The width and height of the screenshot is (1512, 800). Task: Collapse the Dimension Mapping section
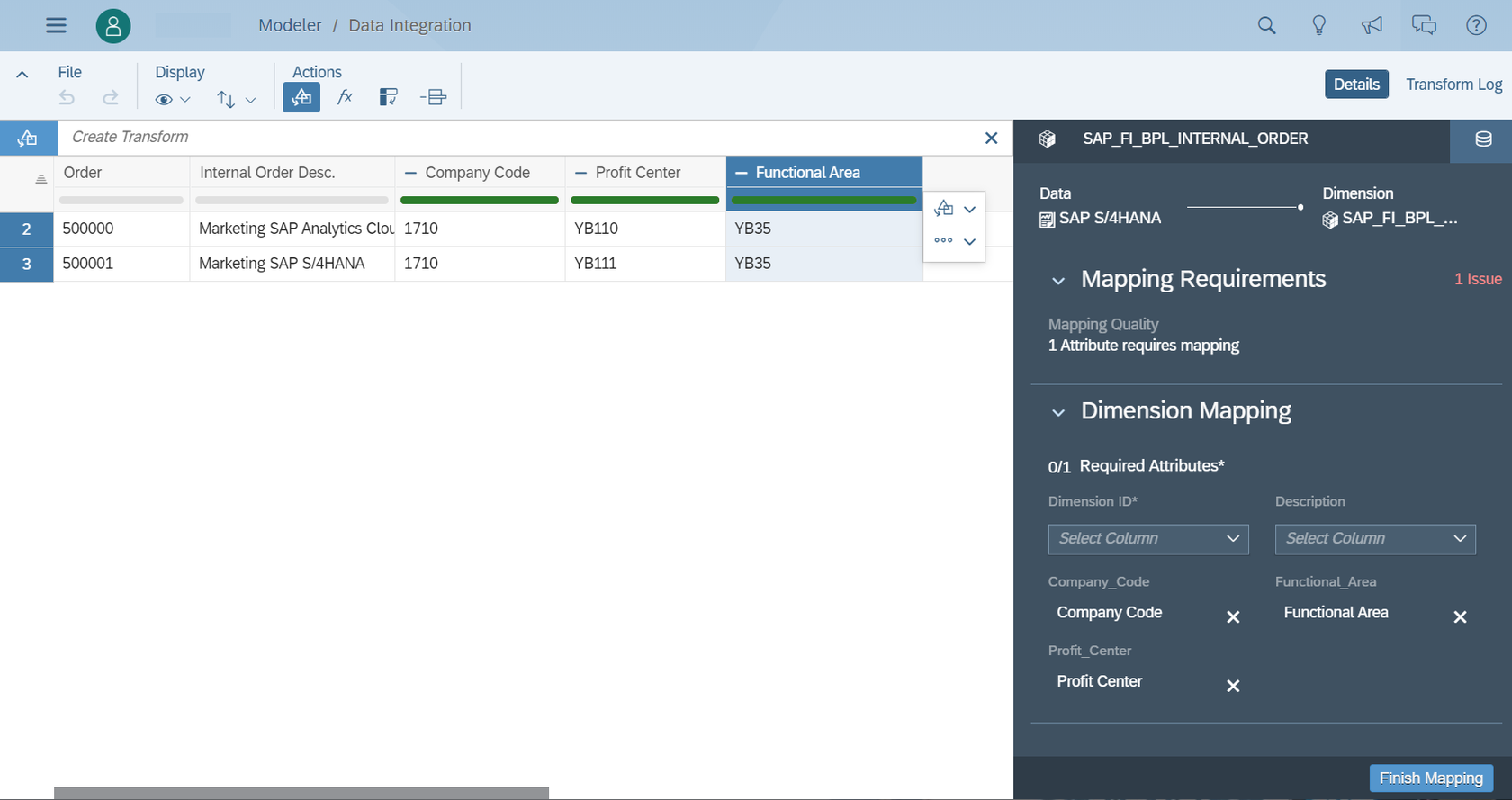point(1058,412)
